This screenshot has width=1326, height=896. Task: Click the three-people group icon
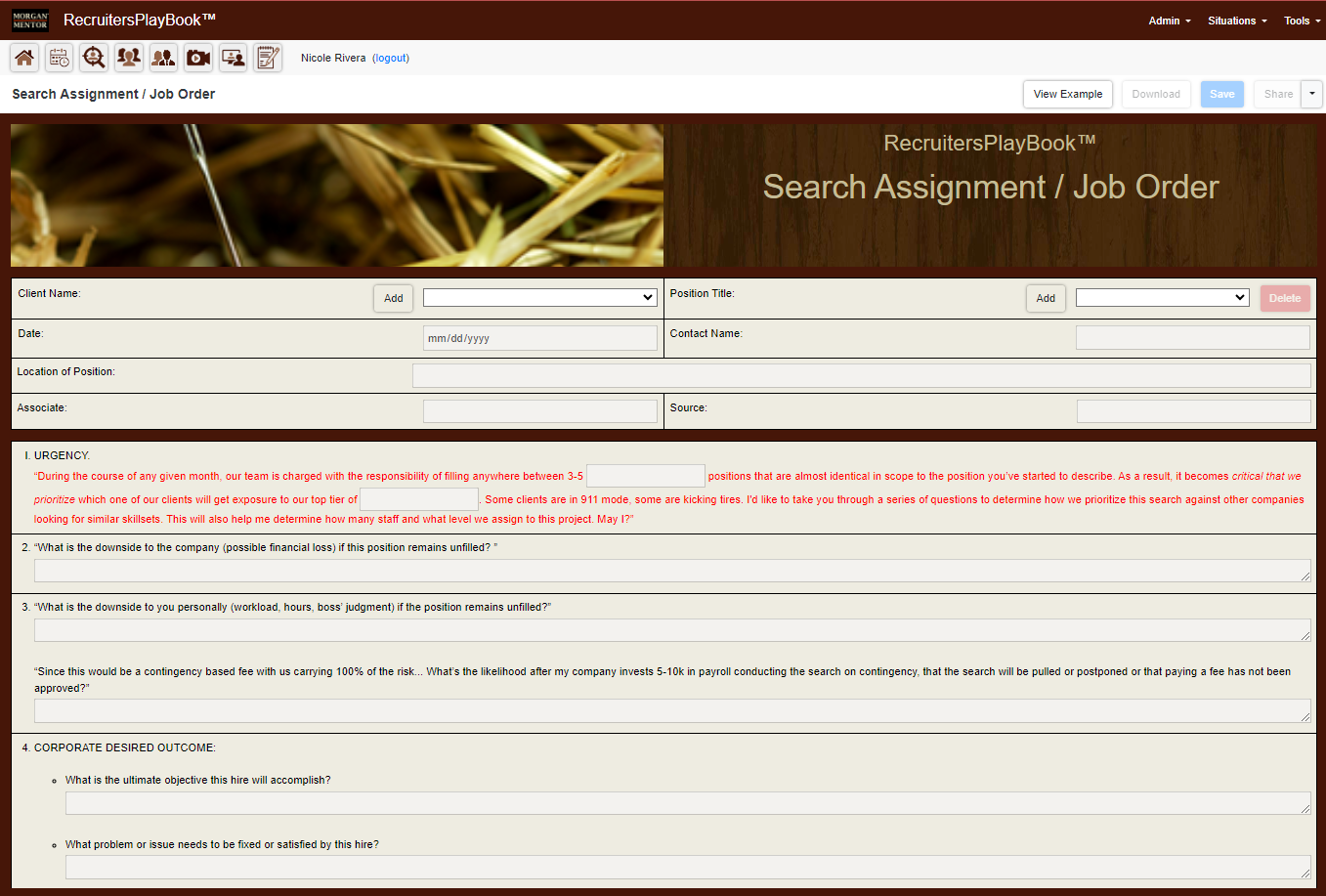(129, 58)
